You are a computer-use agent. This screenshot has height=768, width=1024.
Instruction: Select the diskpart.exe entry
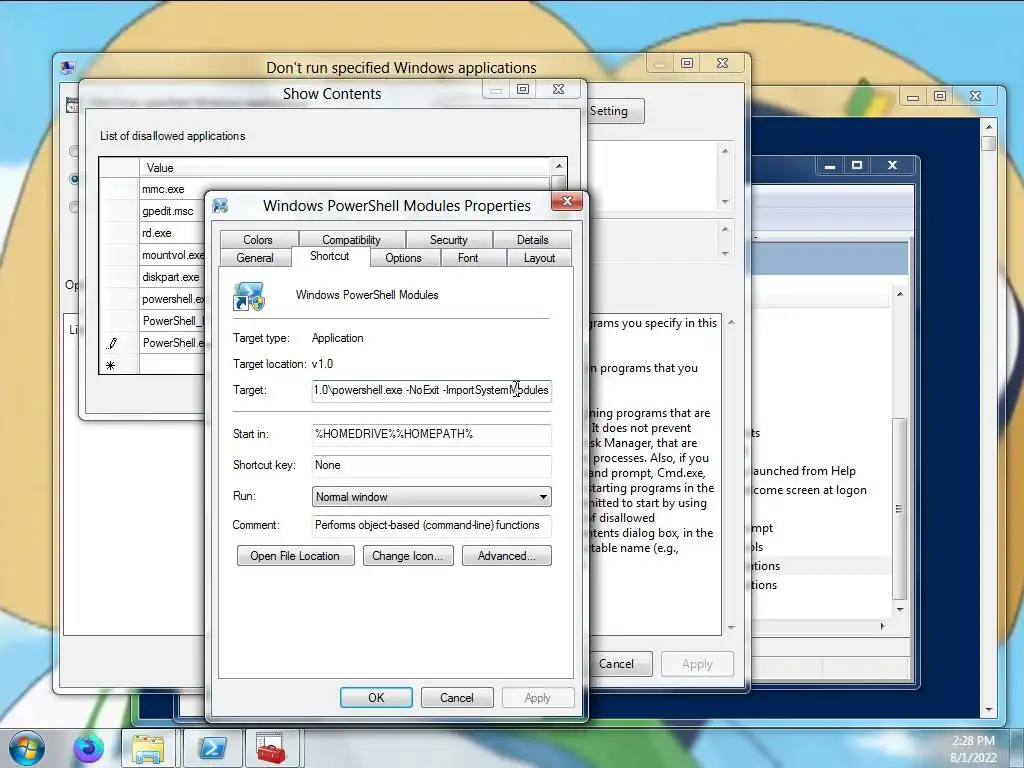tap(170, 277)
